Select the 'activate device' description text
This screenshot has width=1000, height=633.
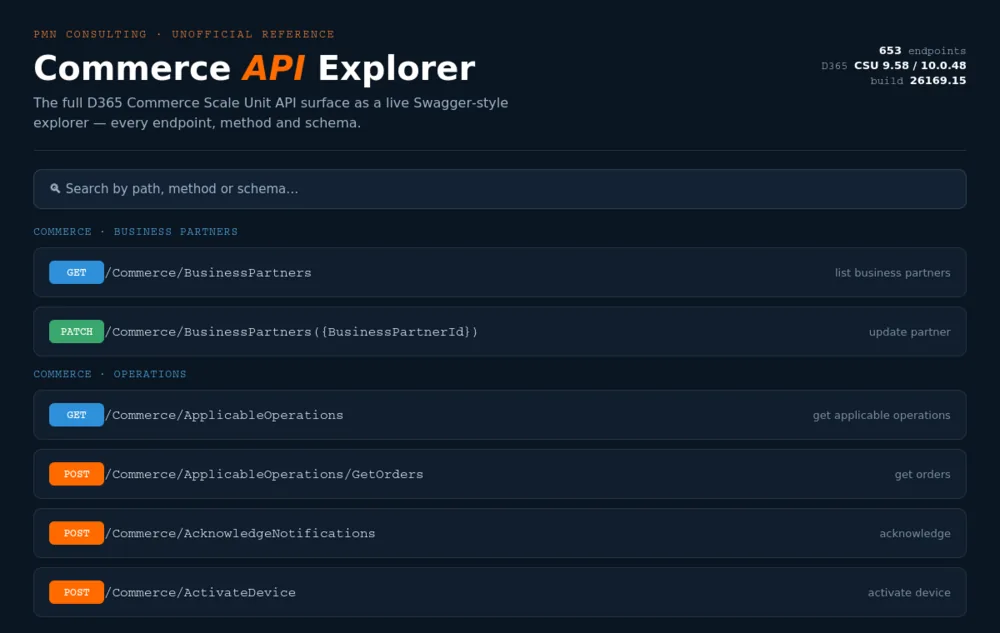tap(909, 593)
